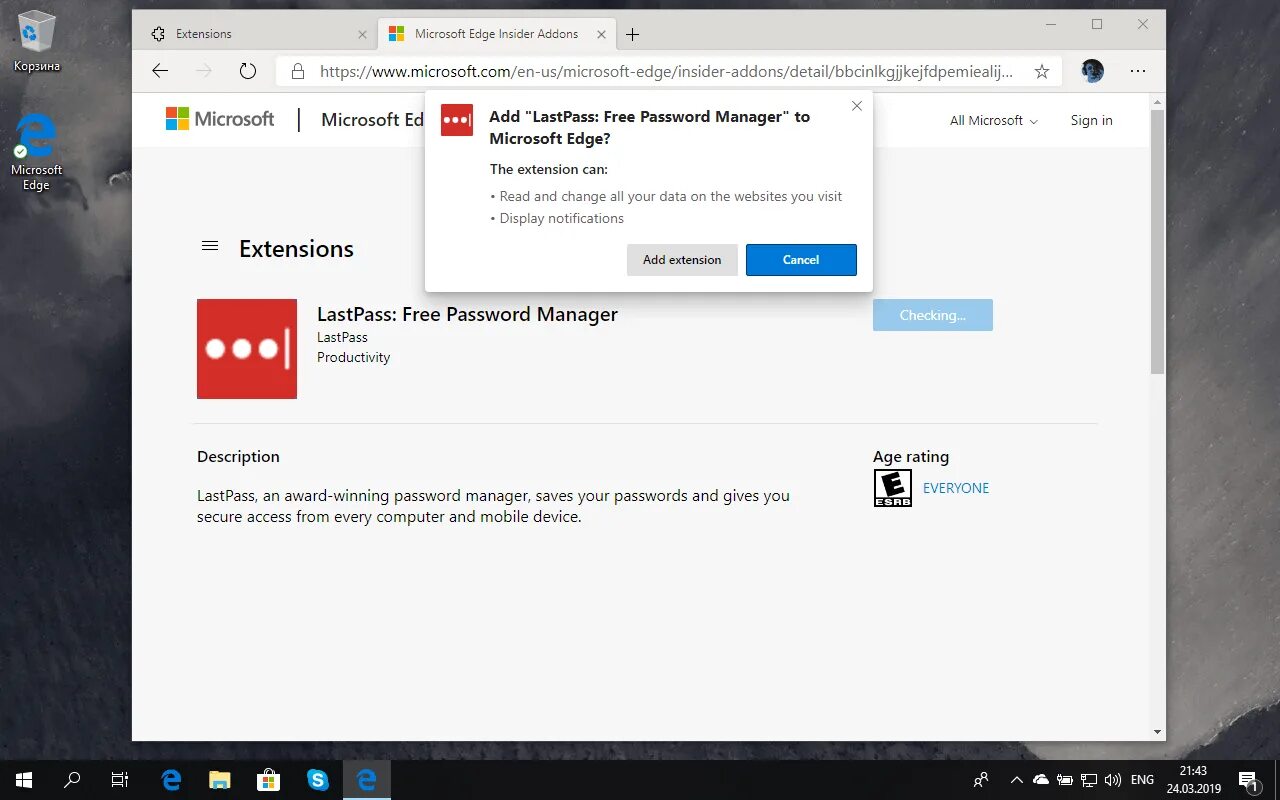Click the Microsoft logo

pyautogui.click(x=220, y=119)
